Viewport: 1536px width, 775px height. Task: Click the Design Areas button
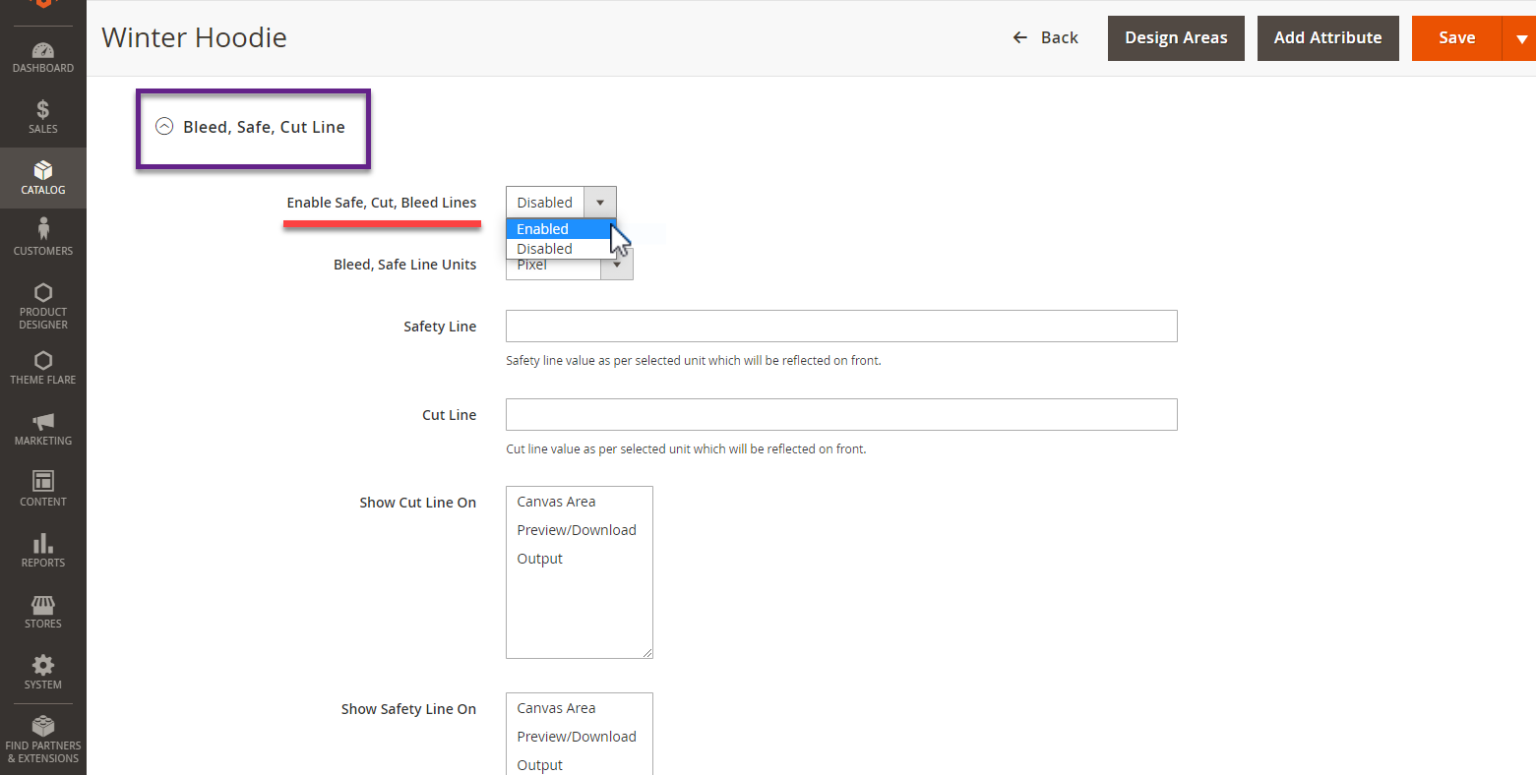coord(1175,38)
